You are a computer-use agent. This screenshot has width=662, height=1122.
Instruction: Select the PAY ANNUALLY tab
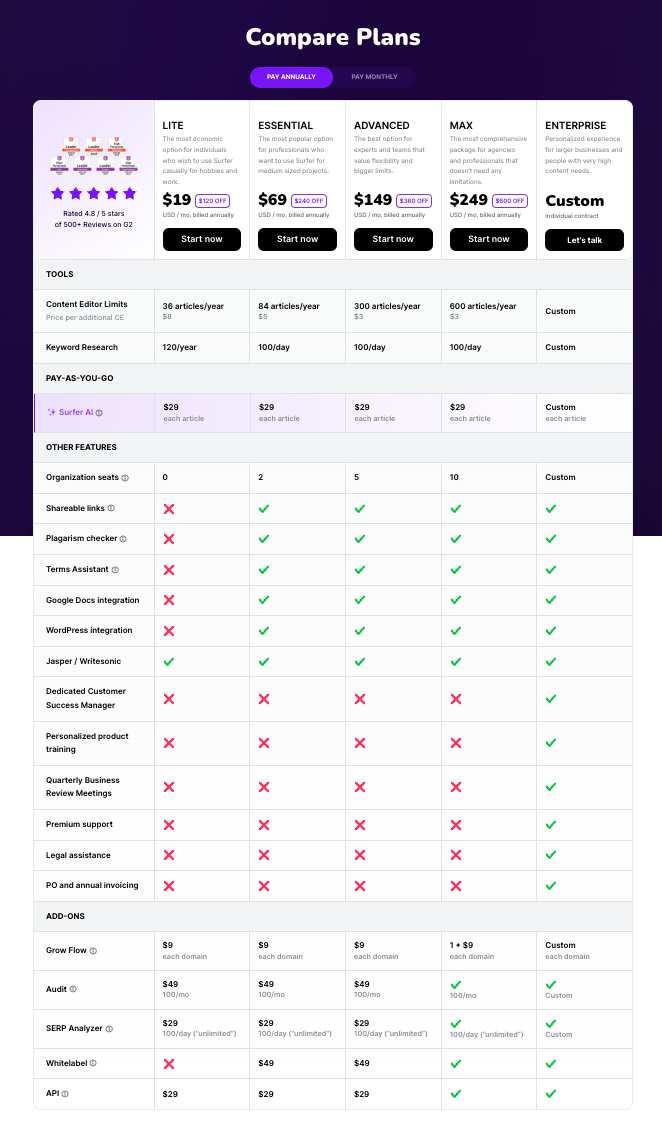tap(291, 77)
